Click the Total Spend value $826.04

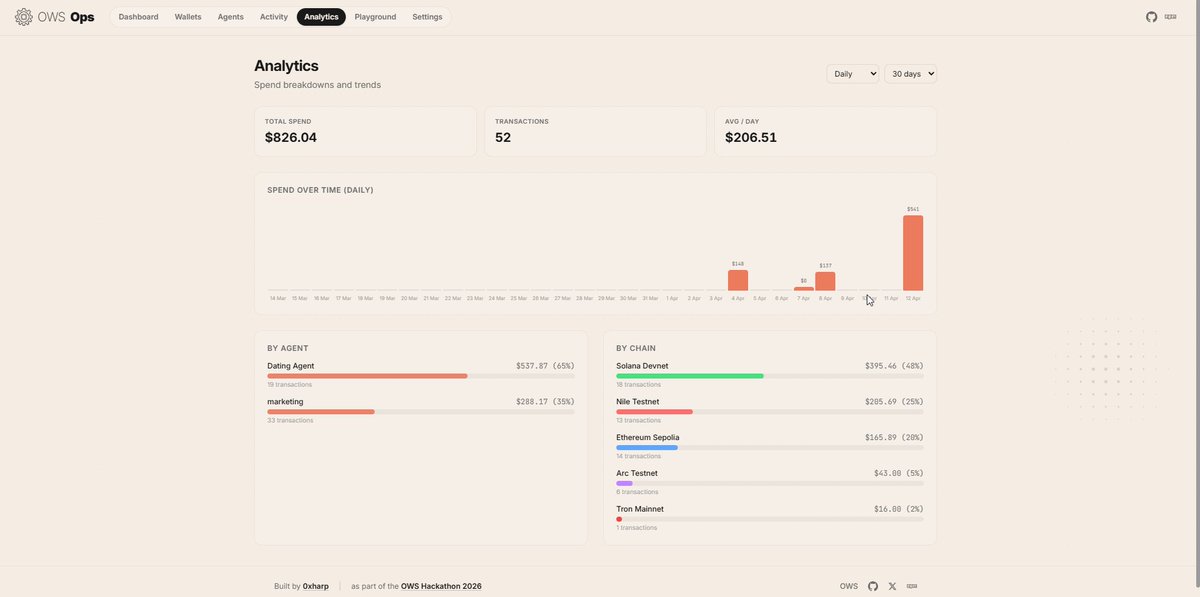(x=291, y=138)
